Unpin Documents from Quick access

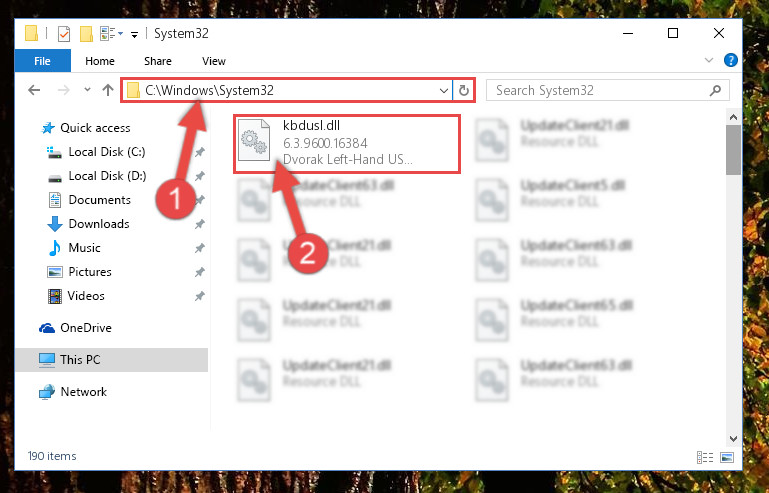coord(199,200)
